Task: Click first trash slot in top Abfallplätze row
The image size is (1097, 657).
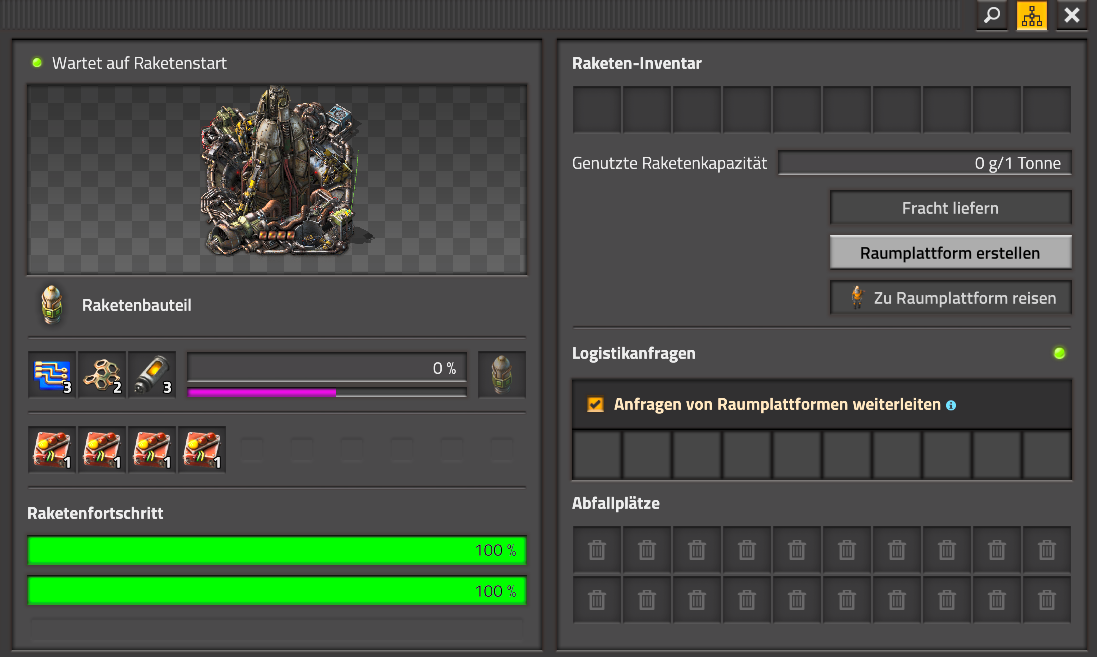Action: pyautogui.click(x=597, y=550)
